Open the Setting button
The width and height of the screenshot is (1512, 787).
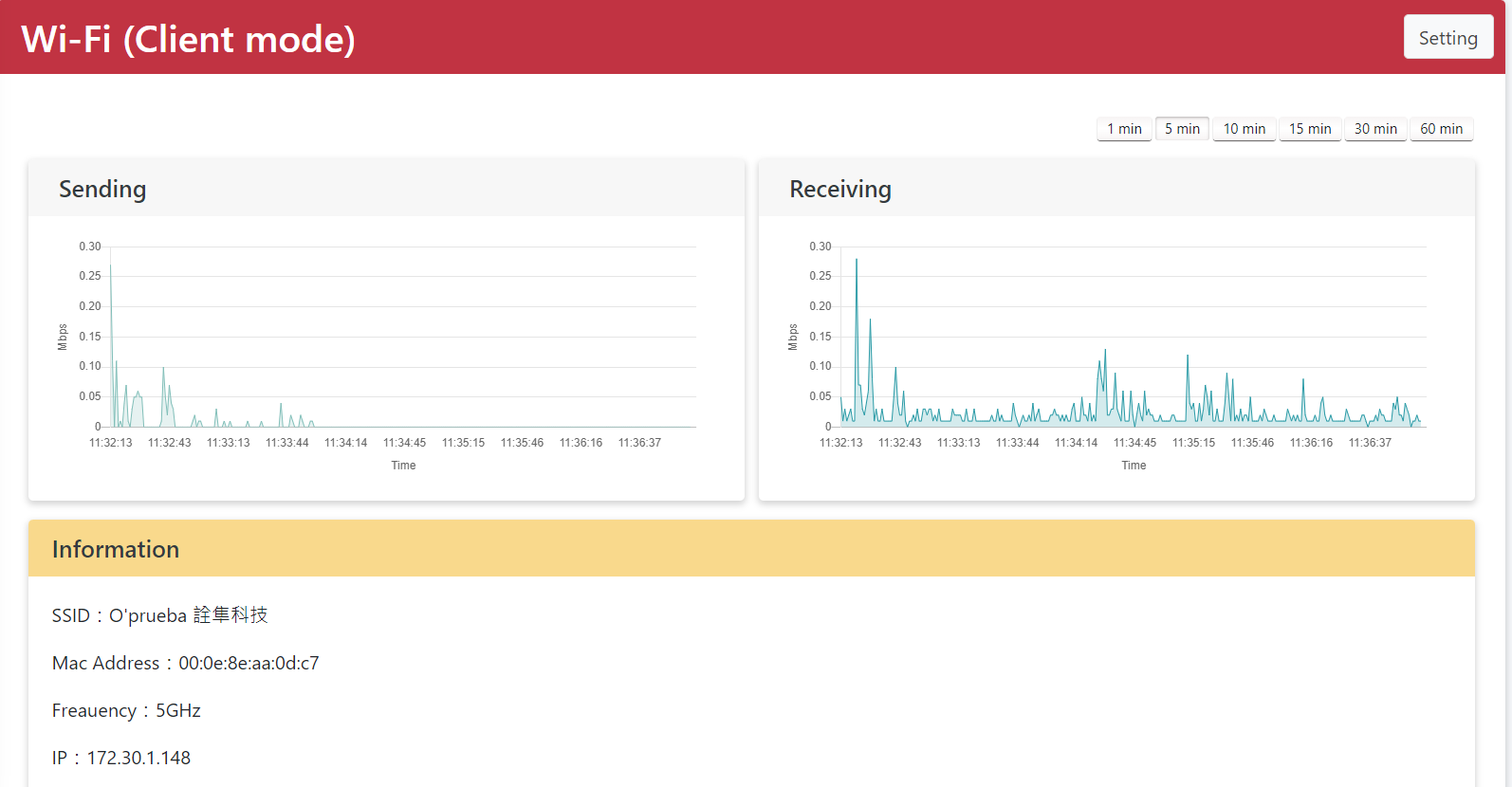point(1448,37)
